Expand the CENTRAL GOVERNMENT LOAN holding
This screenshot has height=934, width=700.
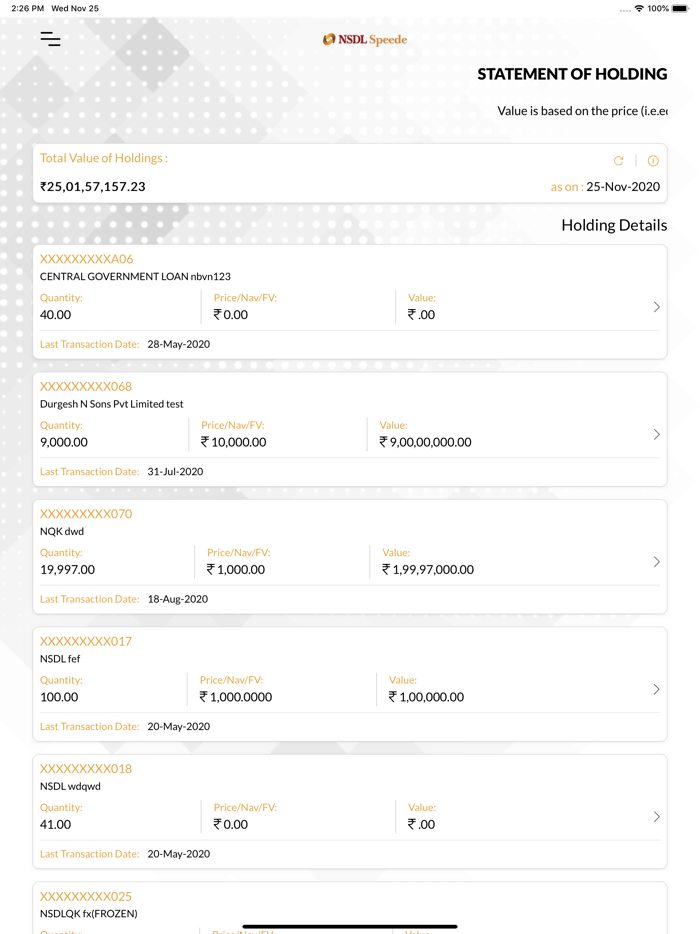657,308
